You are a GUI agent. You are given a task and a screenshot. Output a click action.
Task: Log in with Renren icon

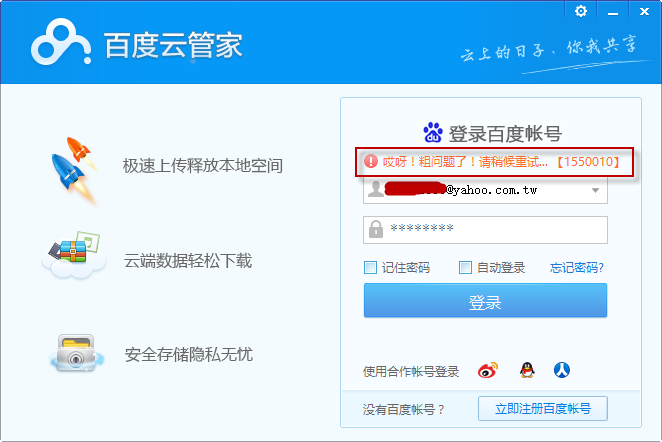tap(562, 370)
